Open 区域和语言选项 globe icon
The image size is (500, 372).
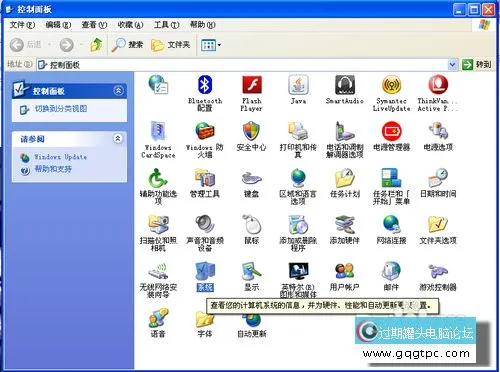298,178
